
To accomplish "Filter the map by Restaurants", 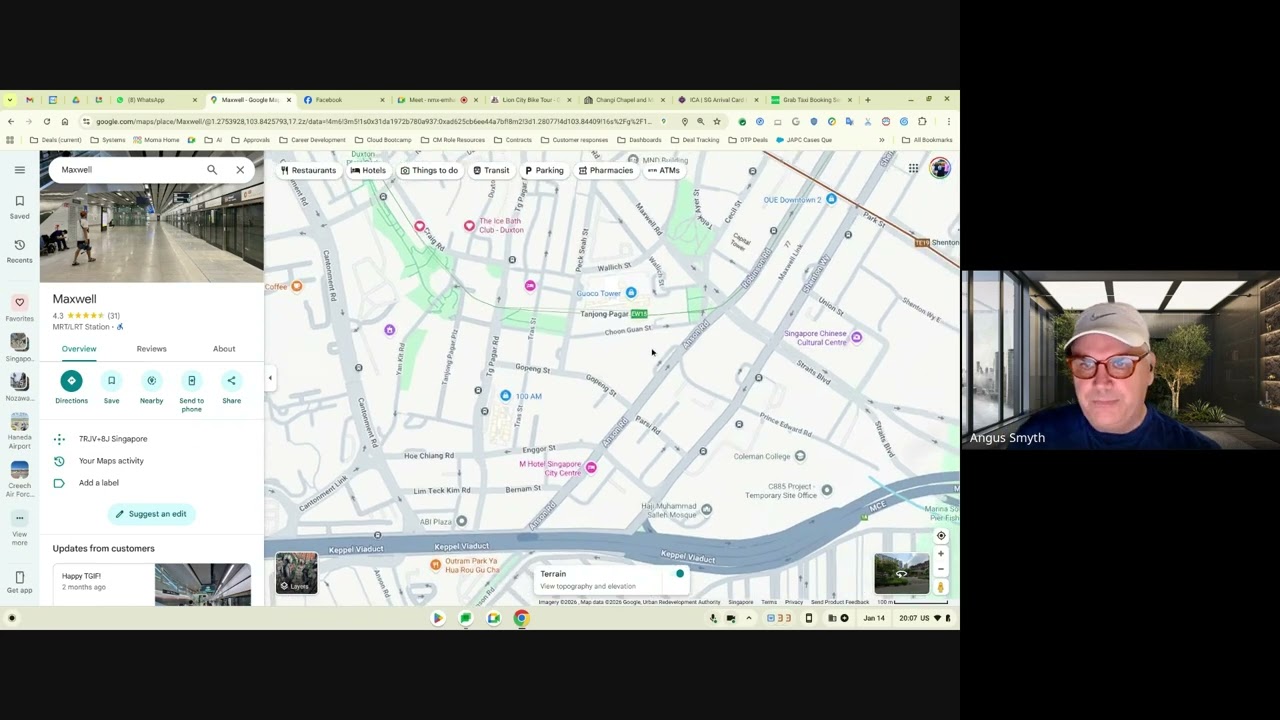I will click(x=308, y=171).
